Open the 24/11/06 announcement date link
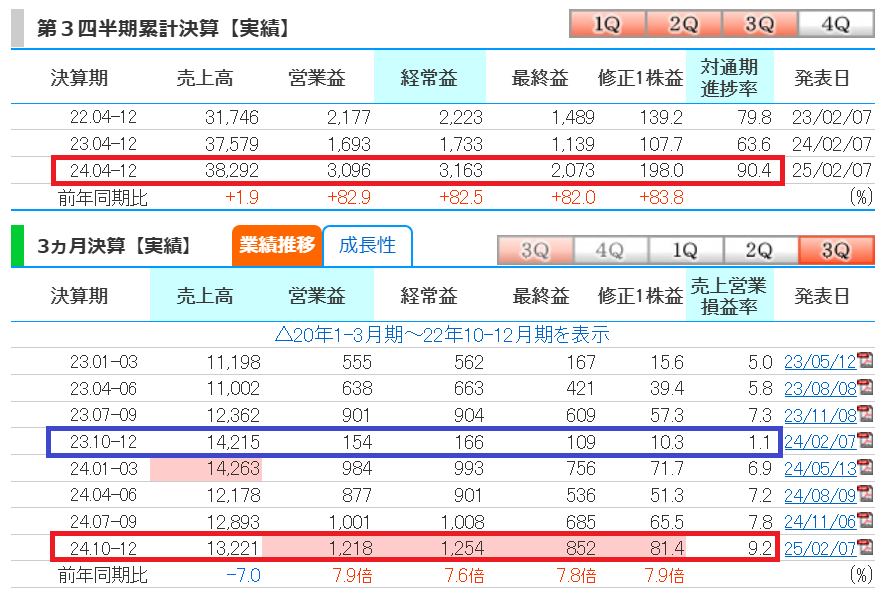The height and width of the screenshot is (589, 885). click(820, 522)
